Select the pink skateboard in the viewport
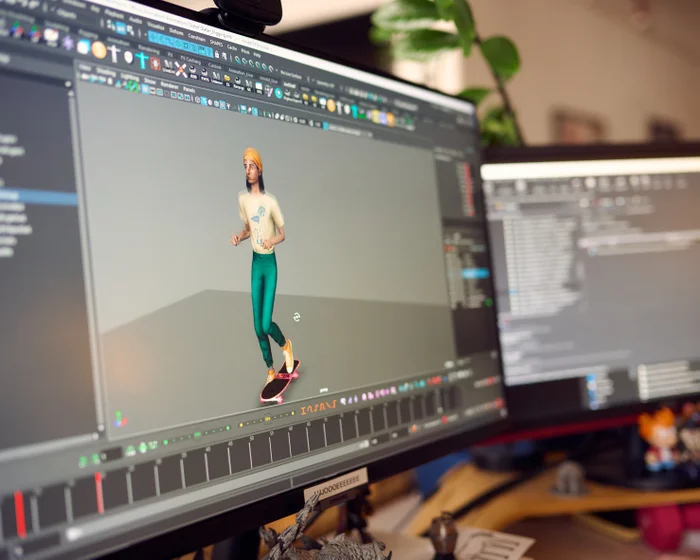The image size is (700, 560). point(280,382)
